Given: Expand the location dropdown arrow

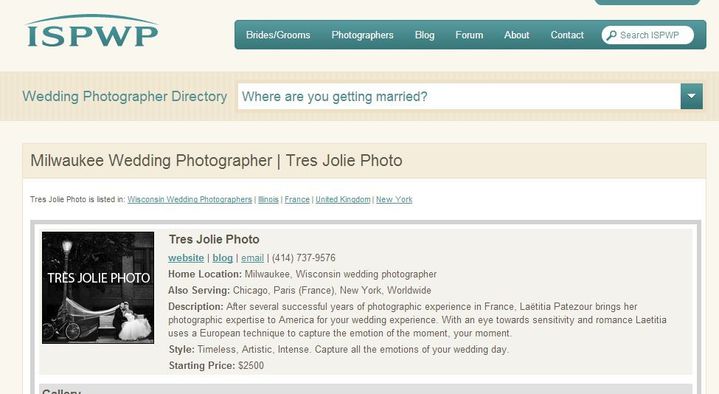Looking at the screenshot, I should [x=691, y=96].
